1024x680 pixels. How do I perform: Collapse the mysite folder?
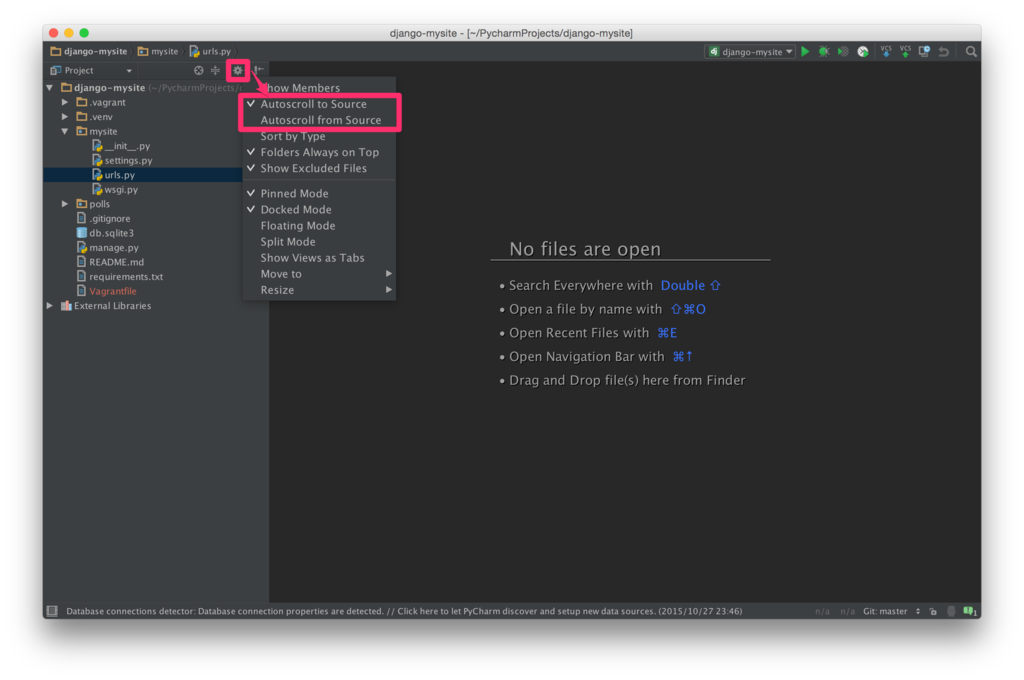click(65, 131)
